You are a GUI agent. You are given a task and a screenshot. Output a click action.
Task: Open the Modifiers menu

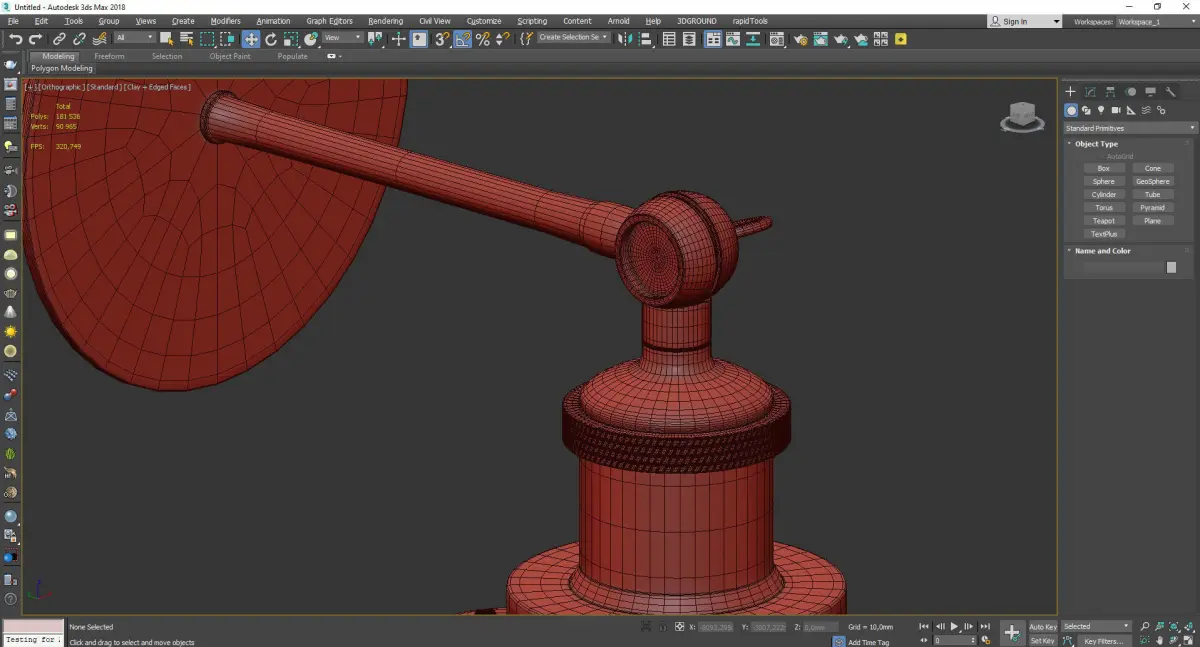coord(225,21)
